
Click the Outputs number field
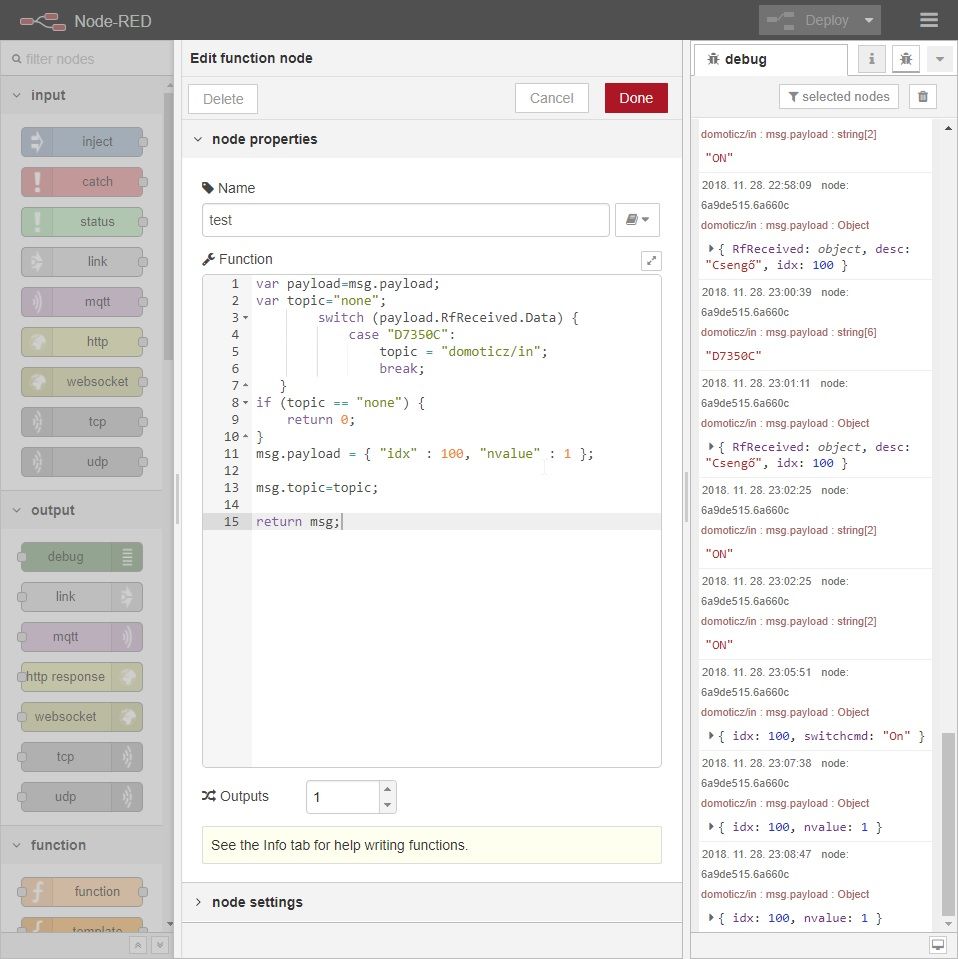click(x=343, y=797)
